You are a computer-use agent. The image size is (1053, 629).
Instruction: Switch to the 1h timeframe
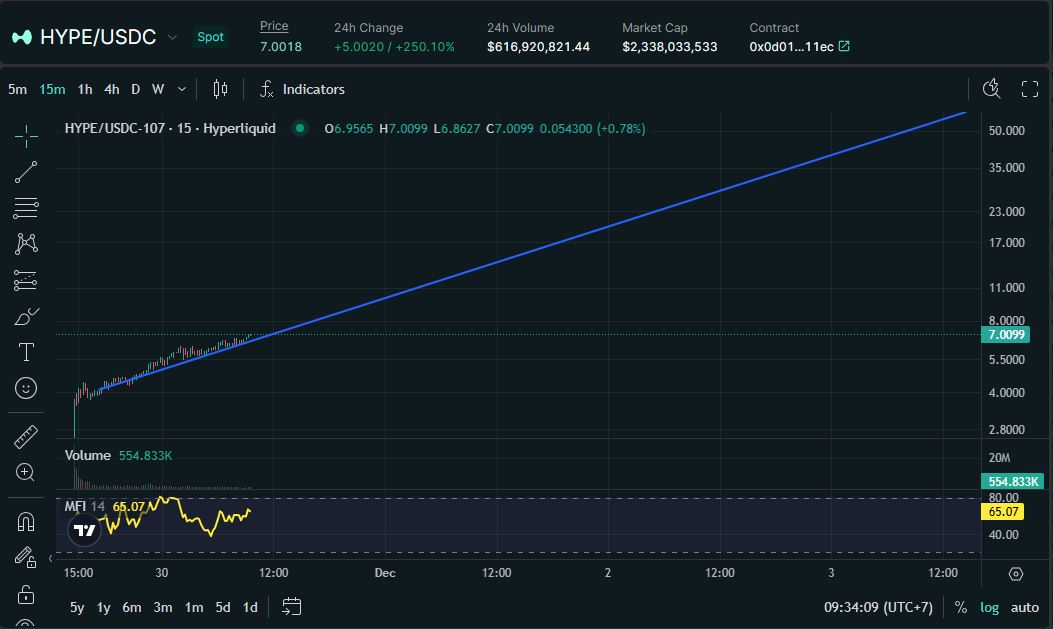[85, 89]
